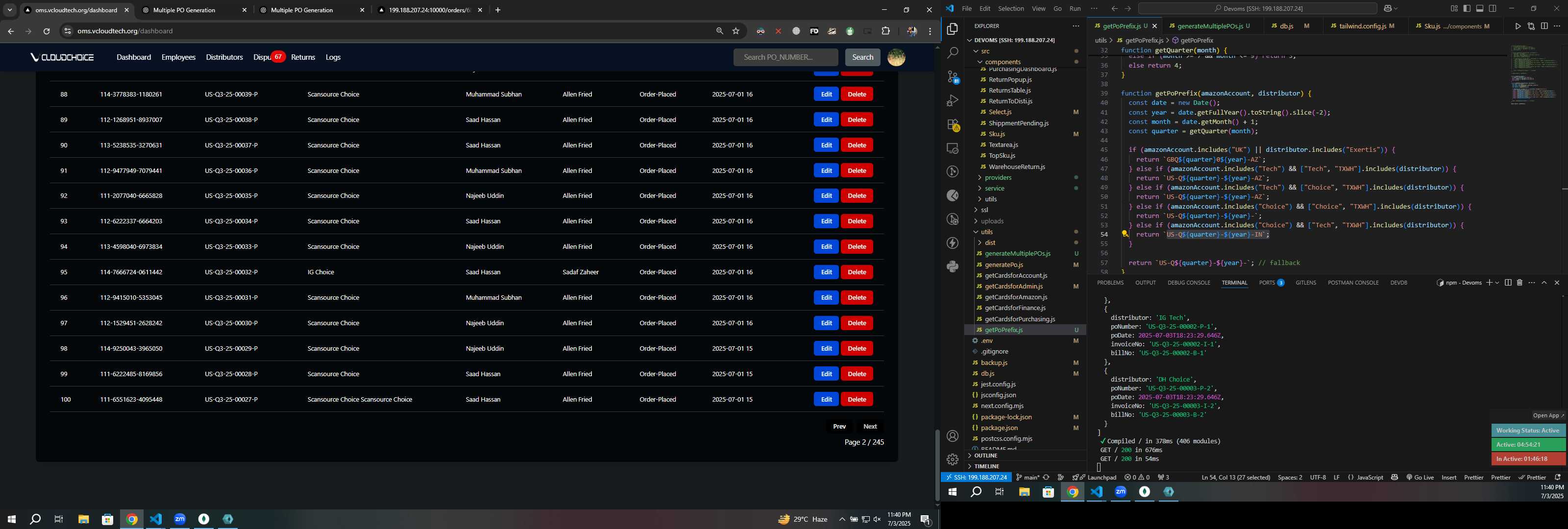This screenshot has height=529, width=1568.
Task: Click Delete button for row 100
Action: tap(857, 399)
